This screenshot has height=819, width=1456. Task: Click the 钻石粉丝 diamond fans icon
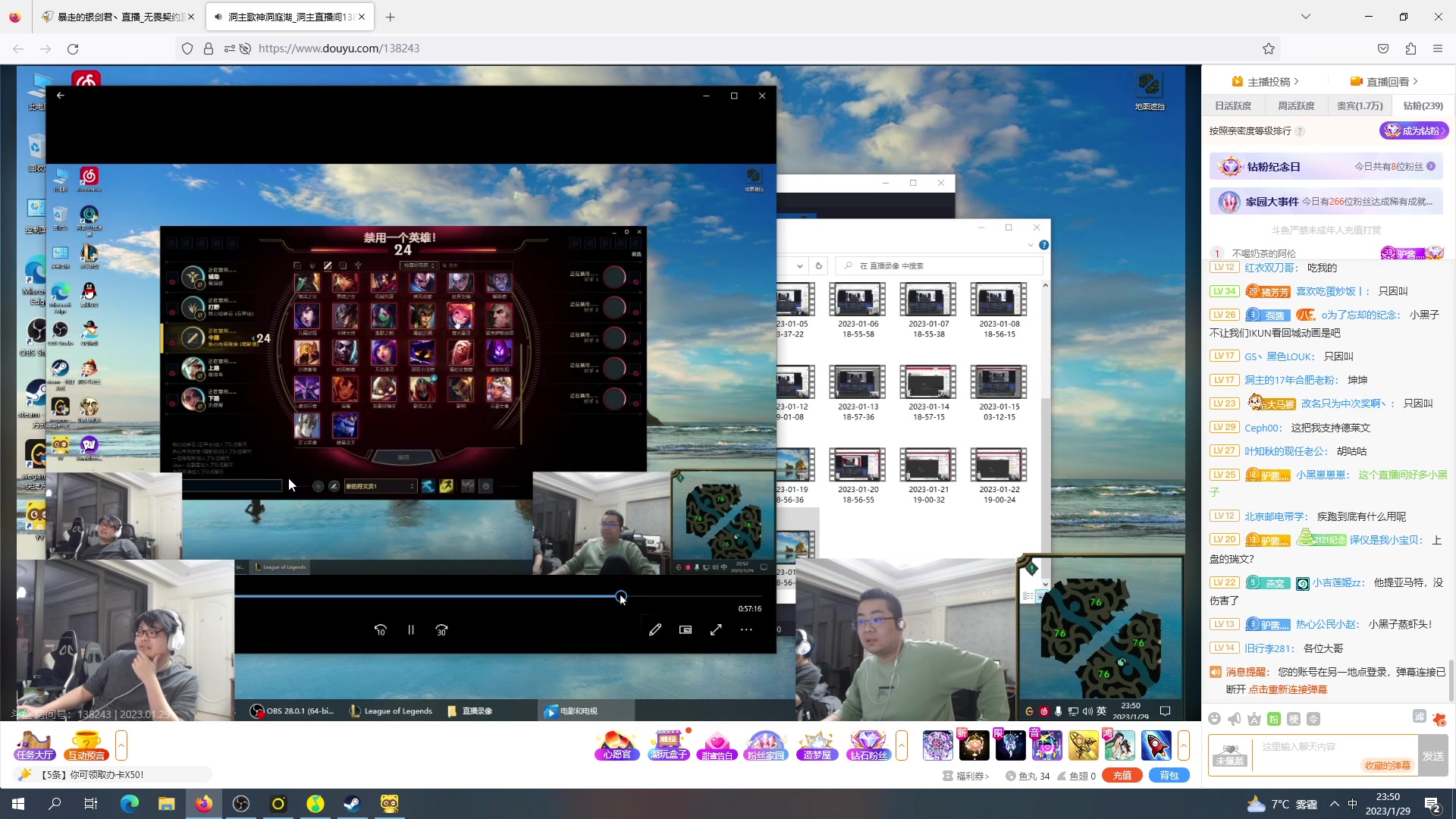pyautogui.click(x=868, y=745)
